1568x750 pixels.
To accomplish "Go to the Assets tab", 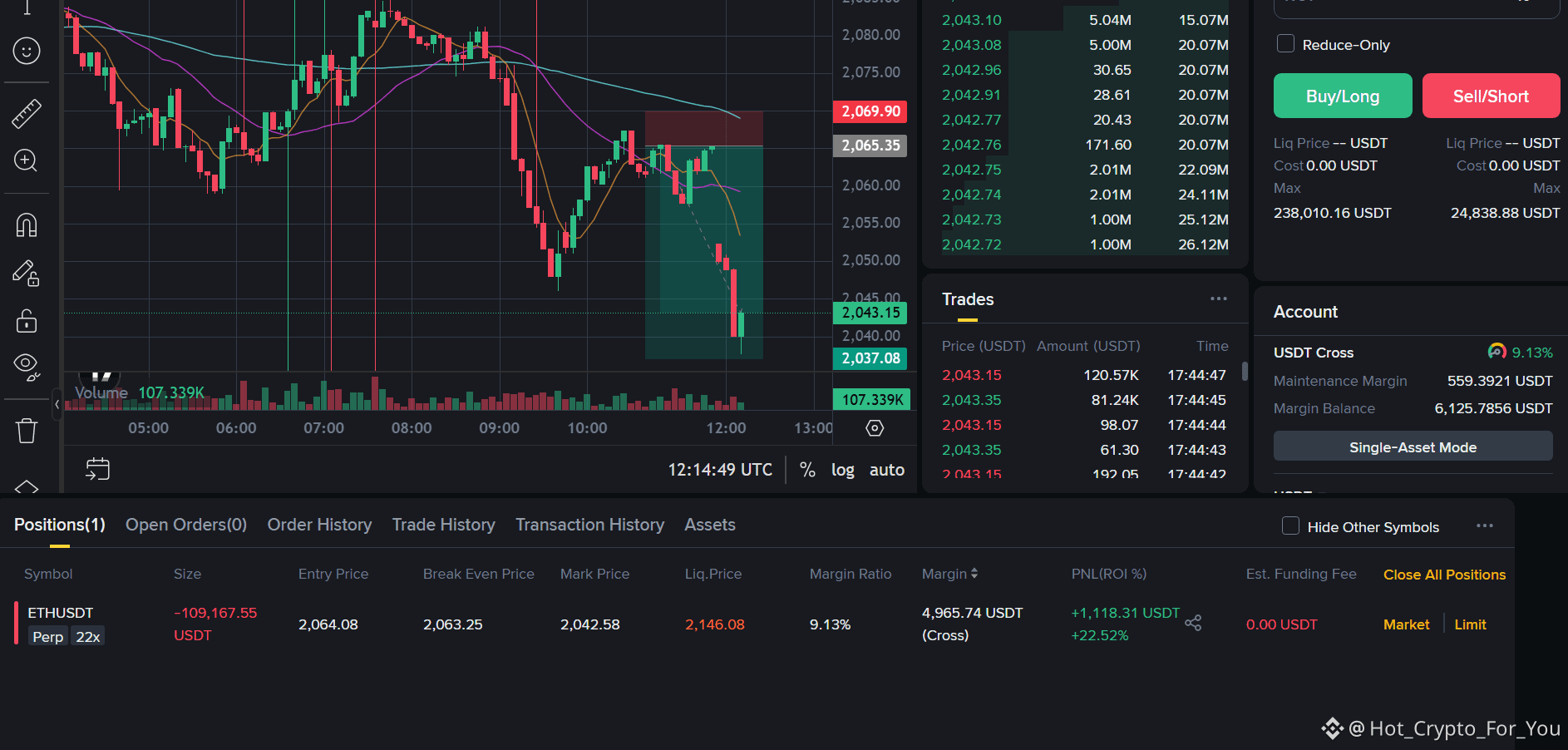I will 710,525.
